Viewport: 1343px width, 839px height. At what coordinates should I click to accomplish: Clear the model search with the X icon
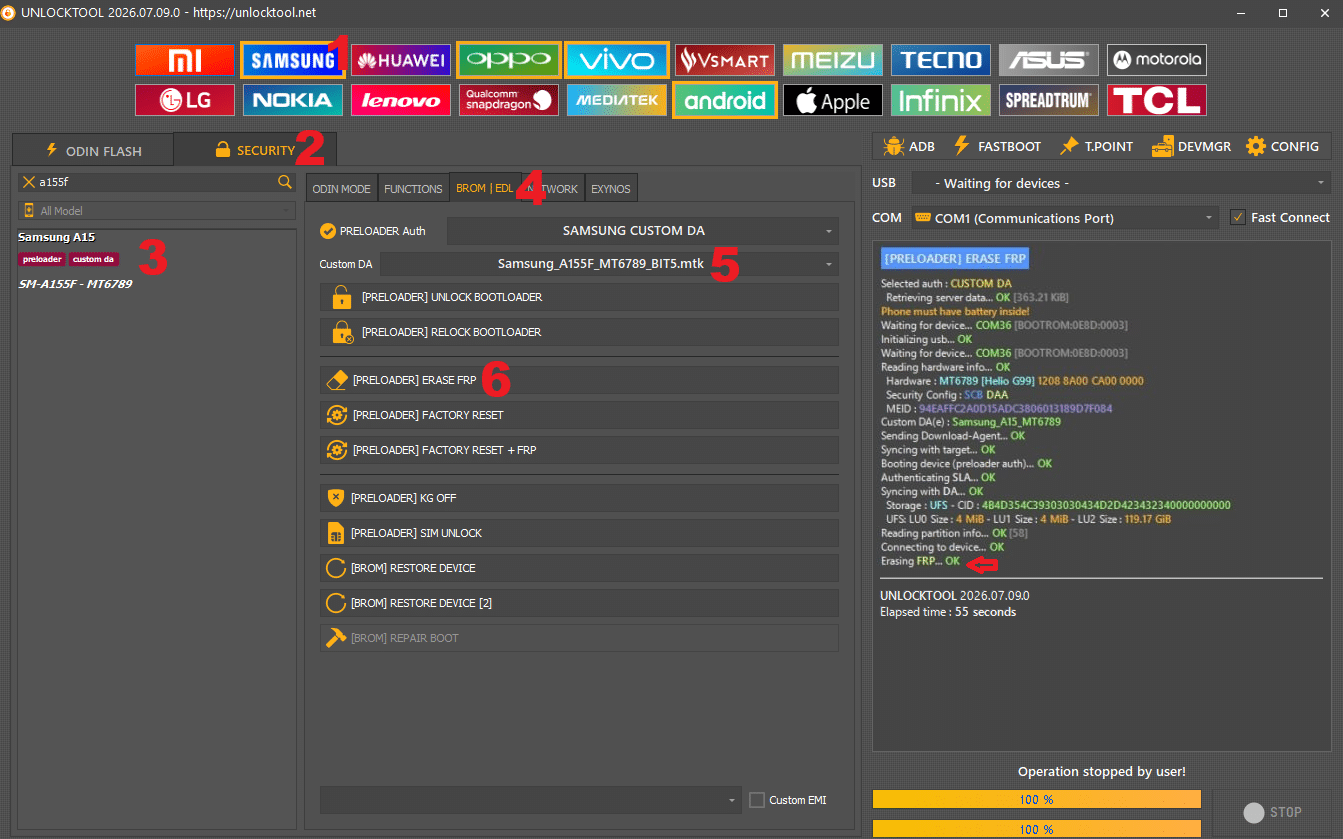click(29, 182)
